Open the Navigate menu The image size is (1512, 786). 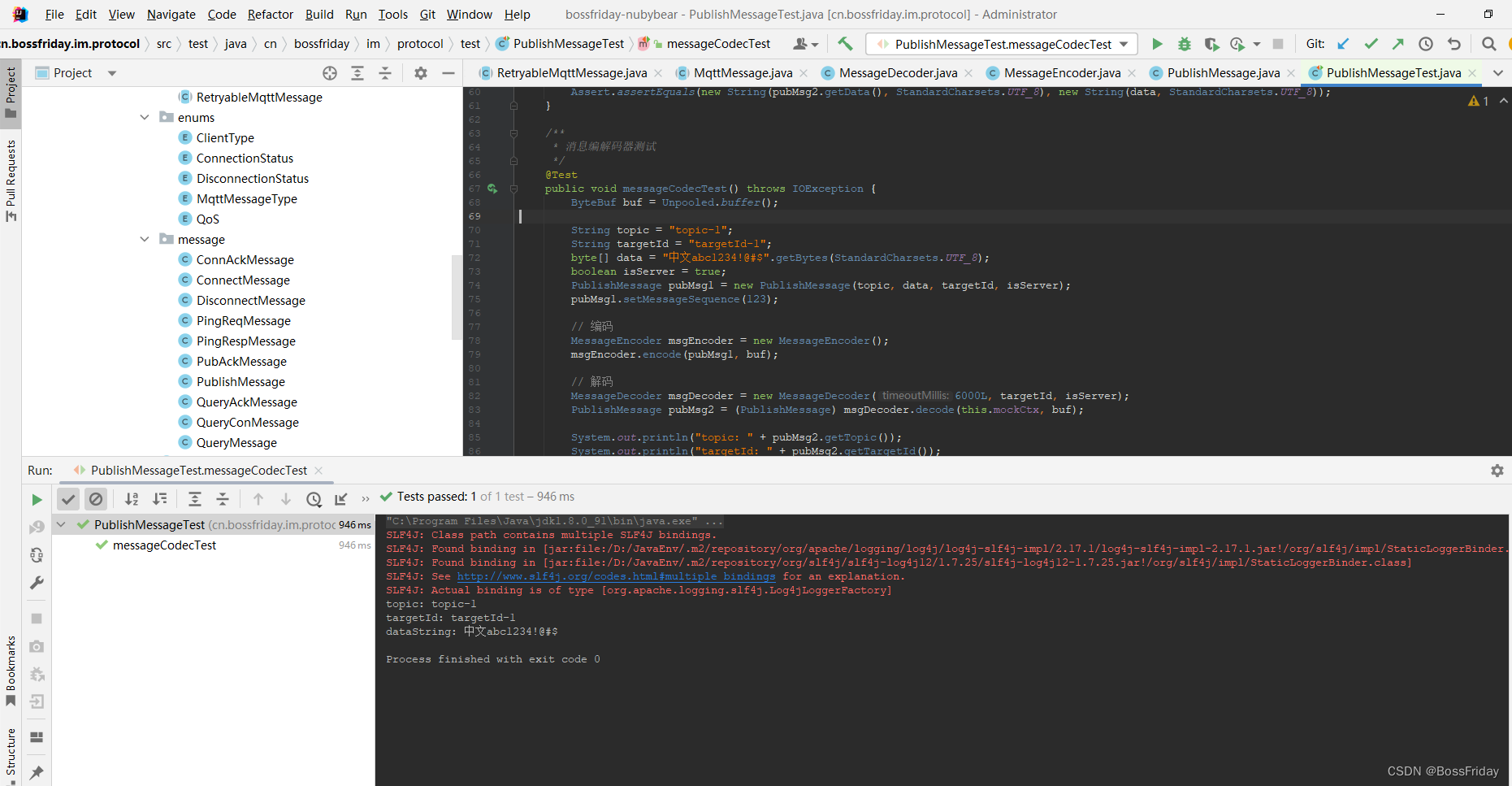pos(171,15)
